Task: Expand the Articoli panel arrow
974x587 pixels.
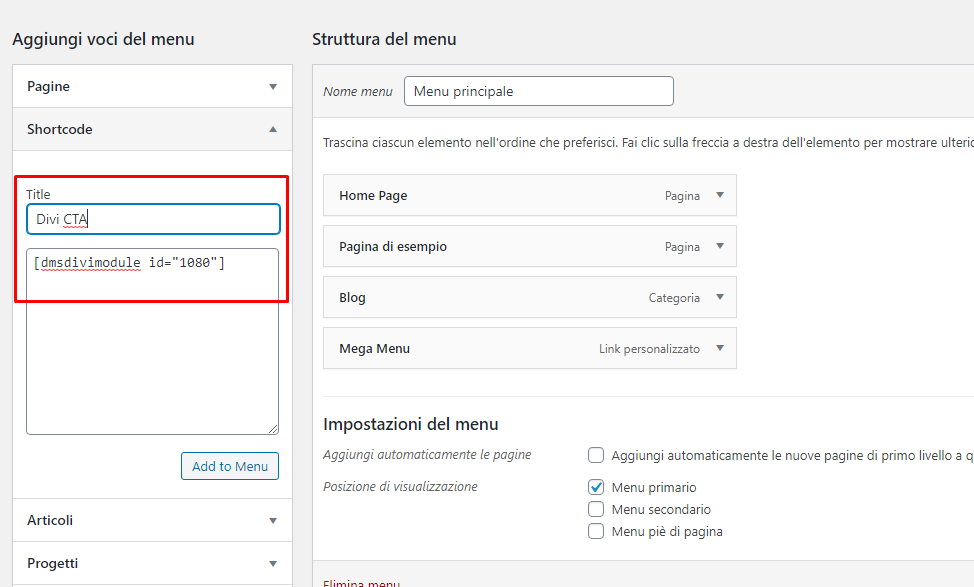Action: coord(273,521)
